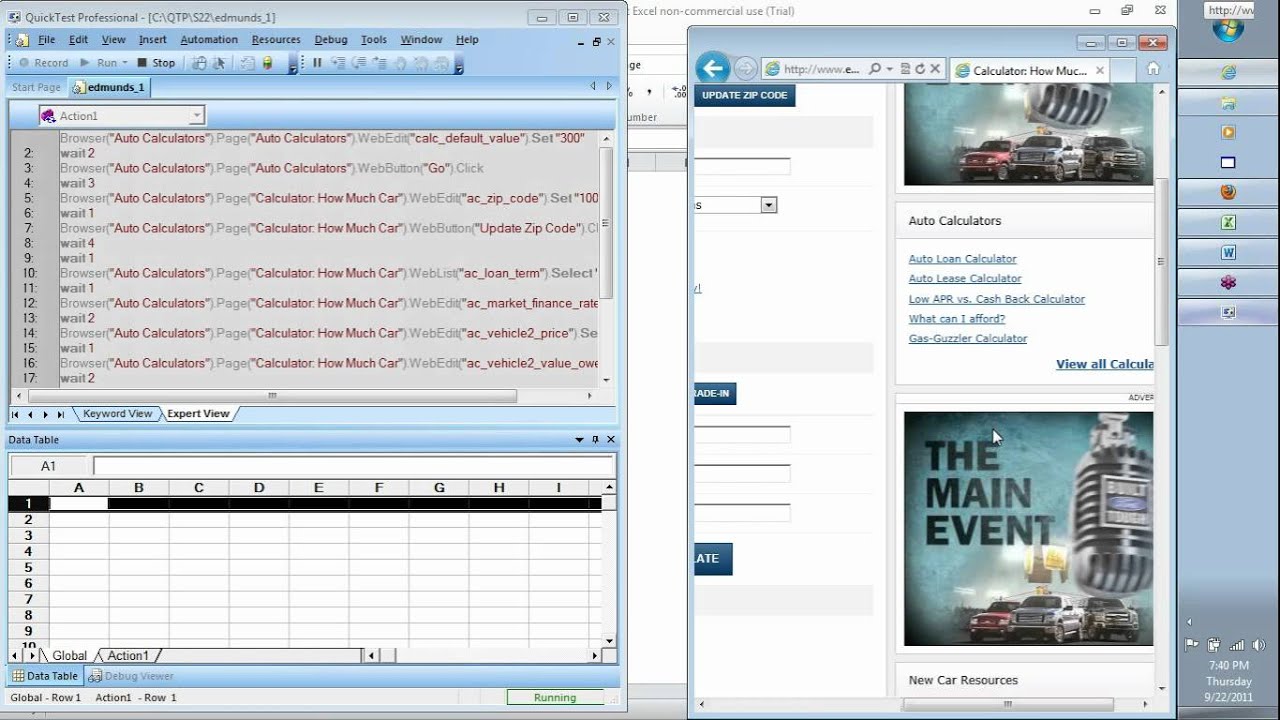Click the Run button in QuickTest toolbar
The image size is (1280, 720).
(99, 63)
